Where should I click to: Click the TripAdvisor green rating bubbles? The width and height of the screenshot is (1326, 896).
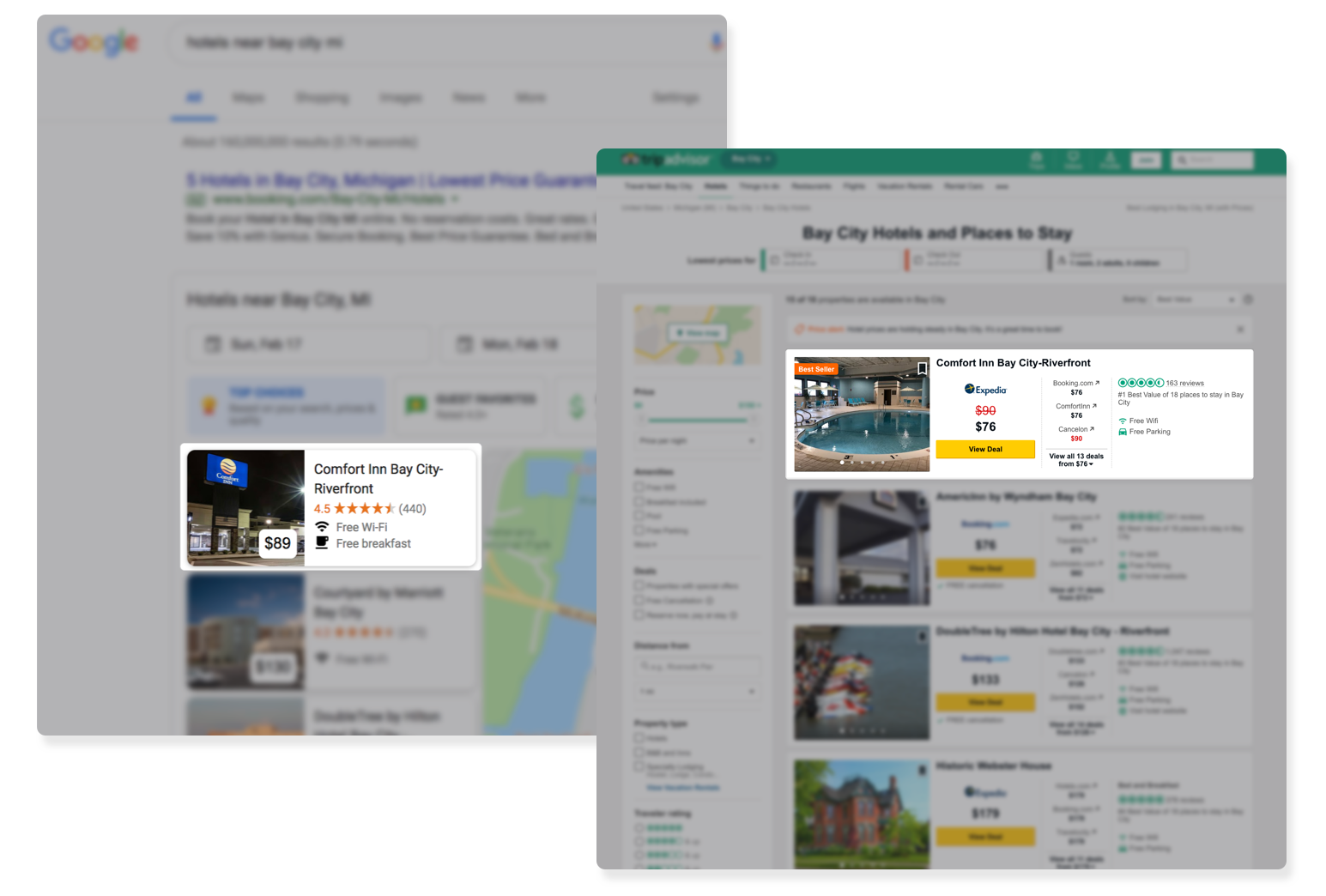click(1141, 383)
